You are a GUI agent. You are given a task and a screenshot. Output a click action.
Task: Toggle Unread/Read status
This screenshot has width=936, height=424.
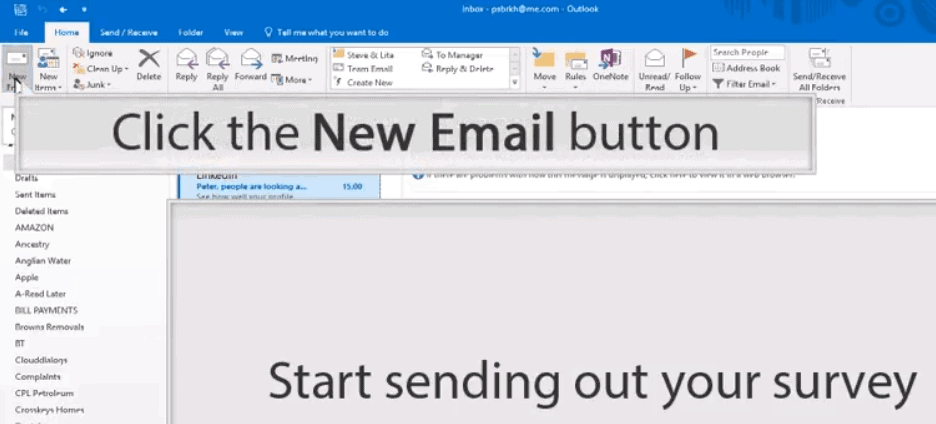pyautogui.click(x=654, y=70)
